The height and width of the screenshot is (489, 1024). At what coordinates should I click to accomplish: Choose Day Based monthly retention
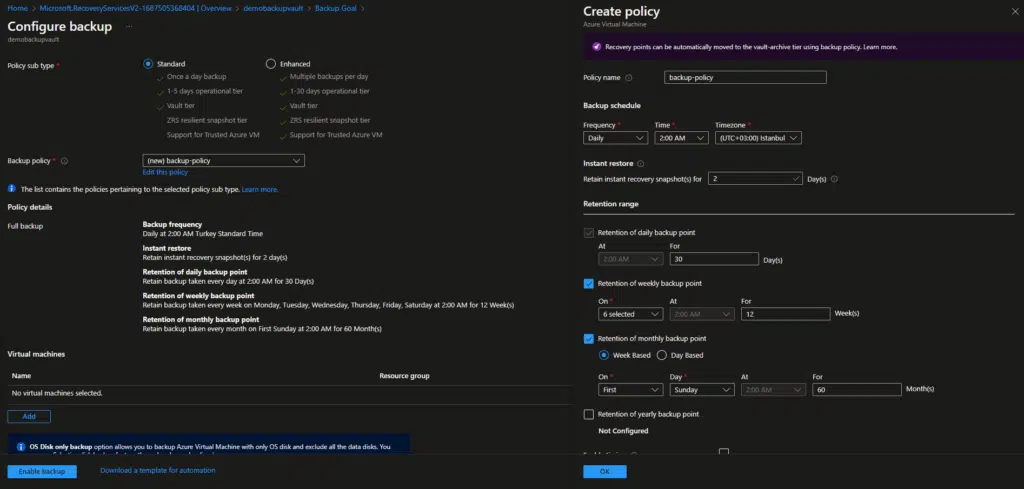662,355
